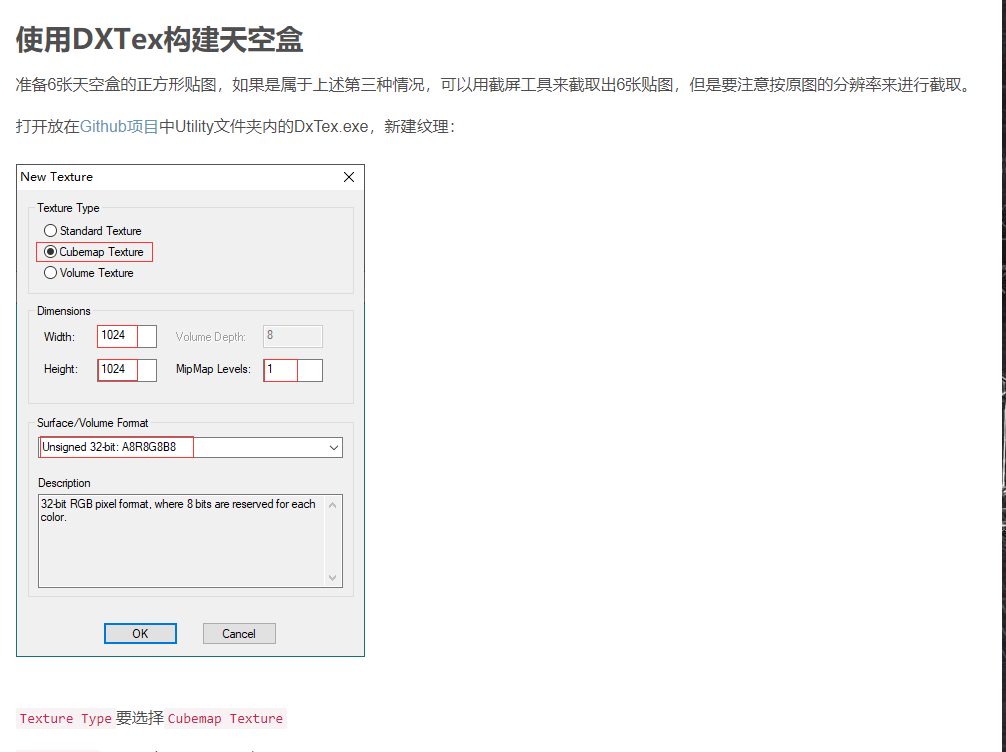Click the inline code Cubemap Texture
The height and width of the screenshot is (752, 1006).
coord(225,719)
